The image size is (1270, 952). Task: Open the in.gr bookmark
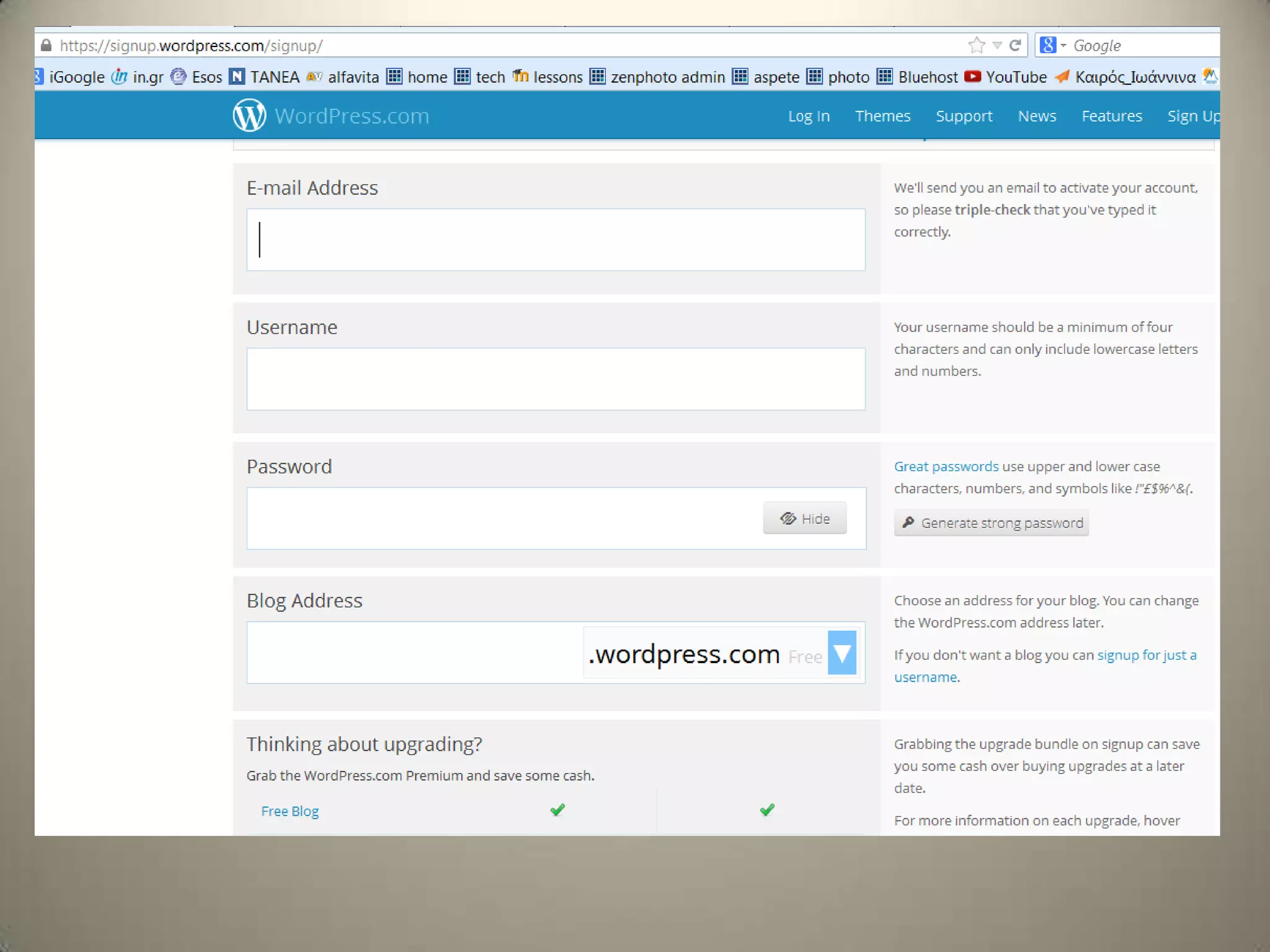click(x=138, y=77)
